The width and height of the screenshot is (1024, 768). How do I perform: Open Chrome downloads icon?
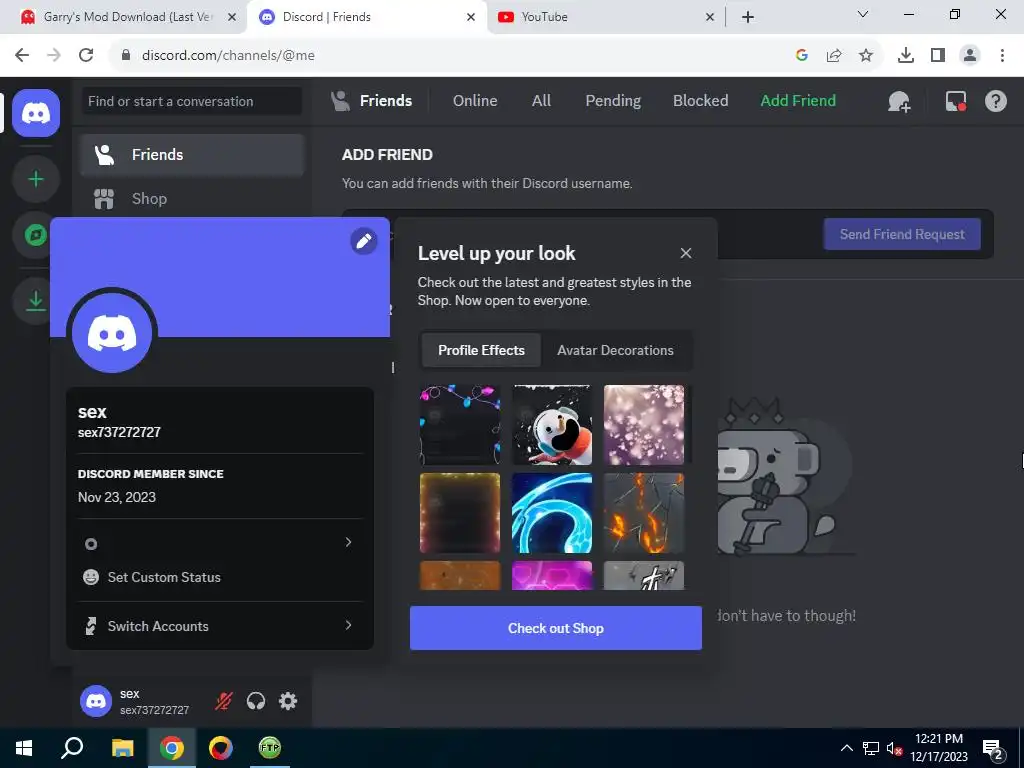pos(905,56)
